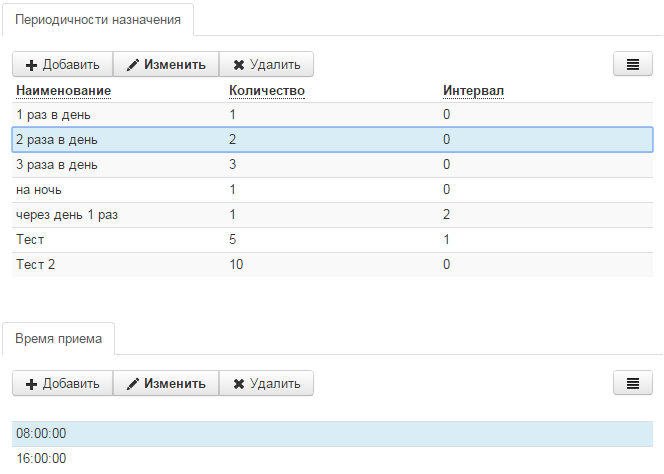Select the row '3 раза в день'
Image resolution: width=664 pixels, height=474 pixels.
[x=332, y=165]
